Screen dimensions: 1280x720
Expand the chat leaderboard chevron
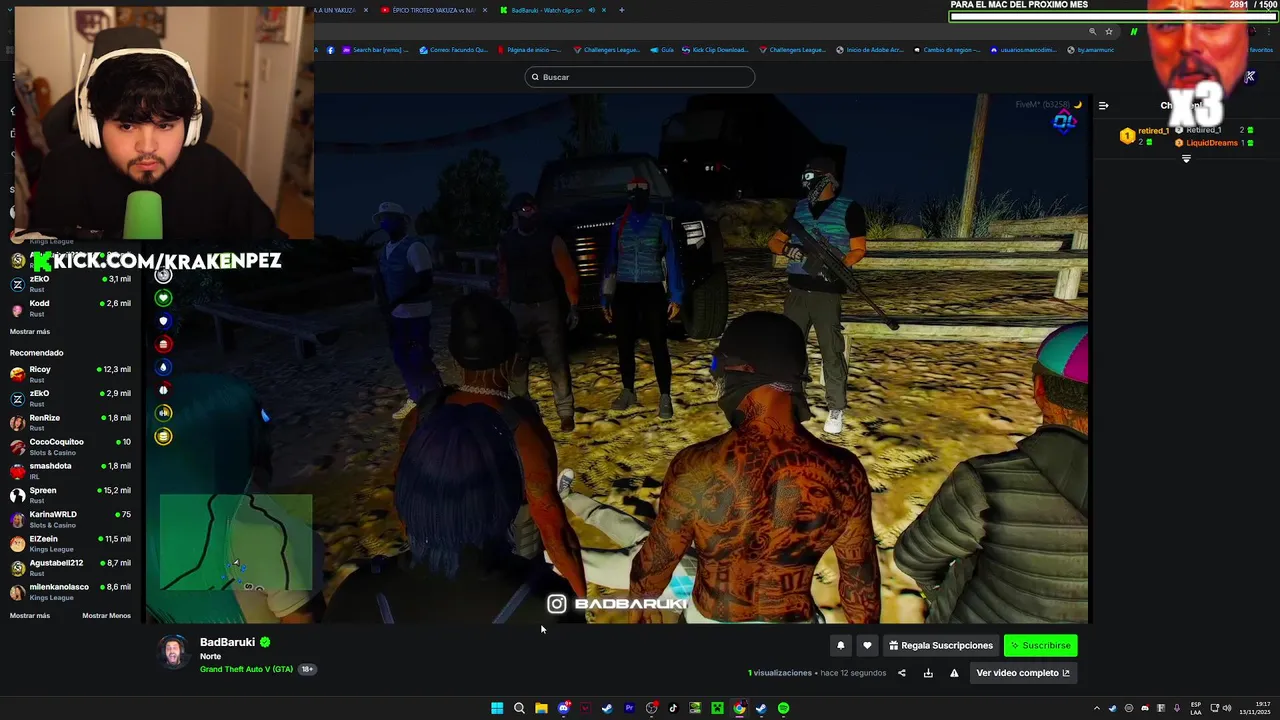pos(1186,159)
